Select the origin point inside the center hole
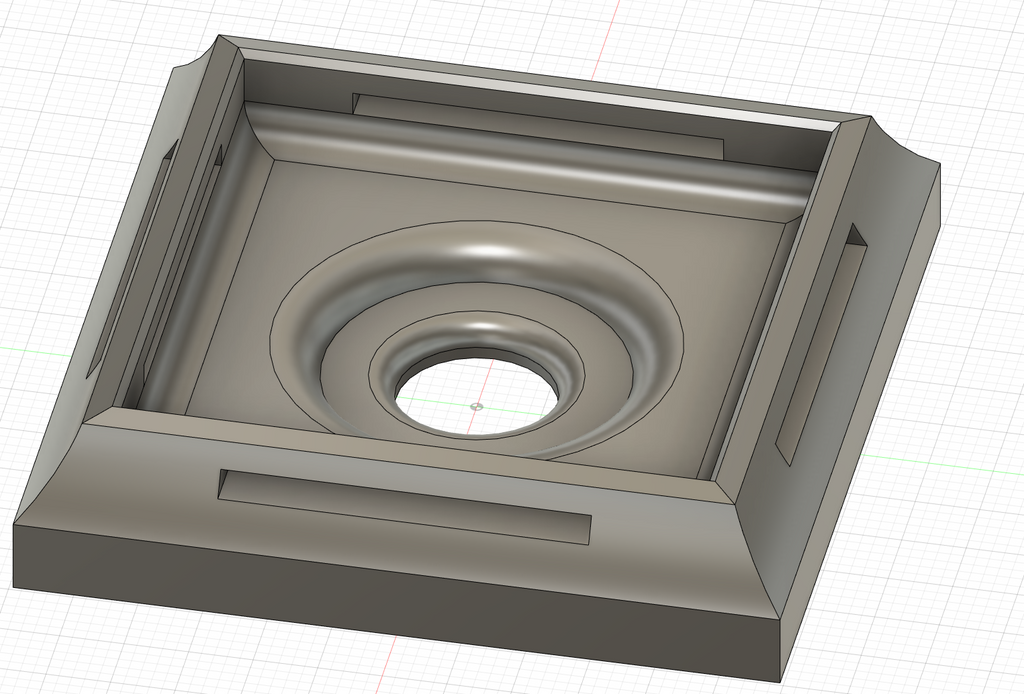This screenshot has width=1024, height=694. pyautogui.click(x=477, y=406)
